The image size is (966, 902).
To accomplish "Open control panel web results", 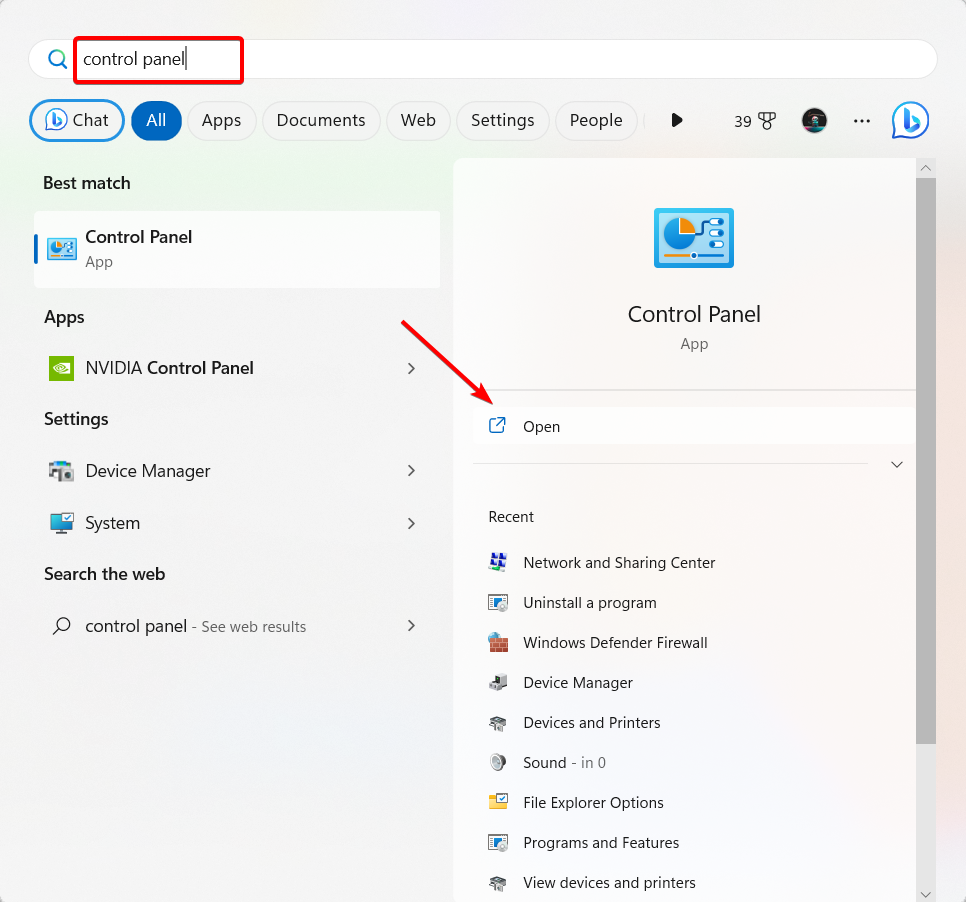I will (237, 626).
